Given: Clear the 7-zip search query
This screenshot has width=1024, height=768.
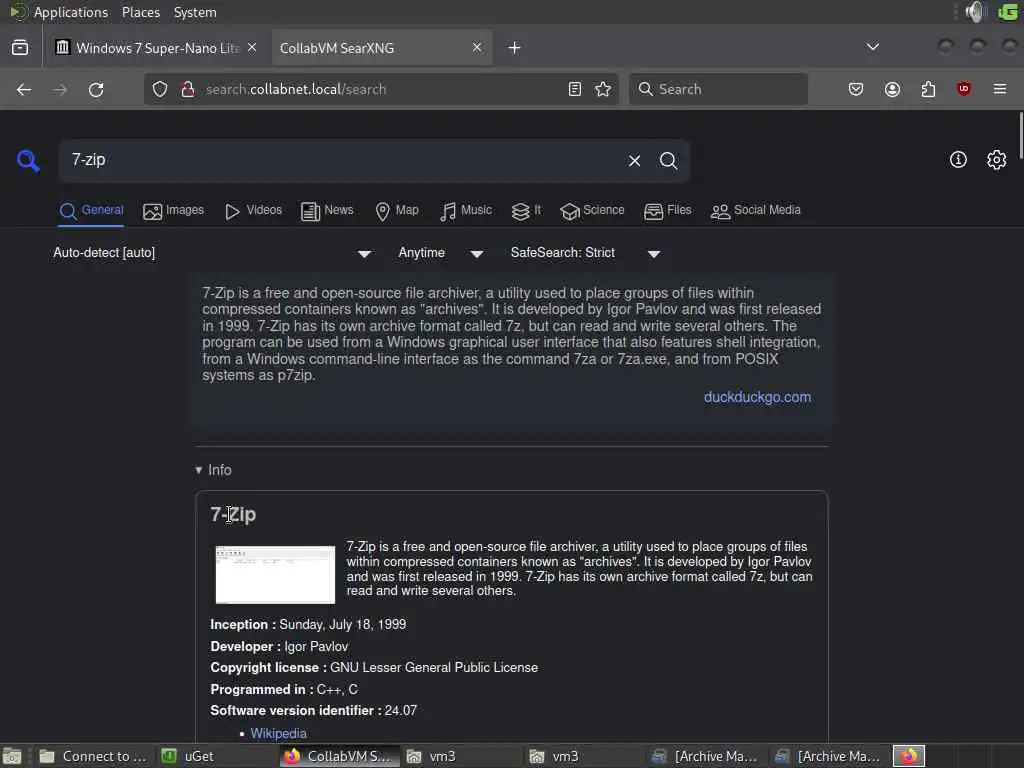Looking at the screenshot, I should pyautogui.click(x=634, y=161).
